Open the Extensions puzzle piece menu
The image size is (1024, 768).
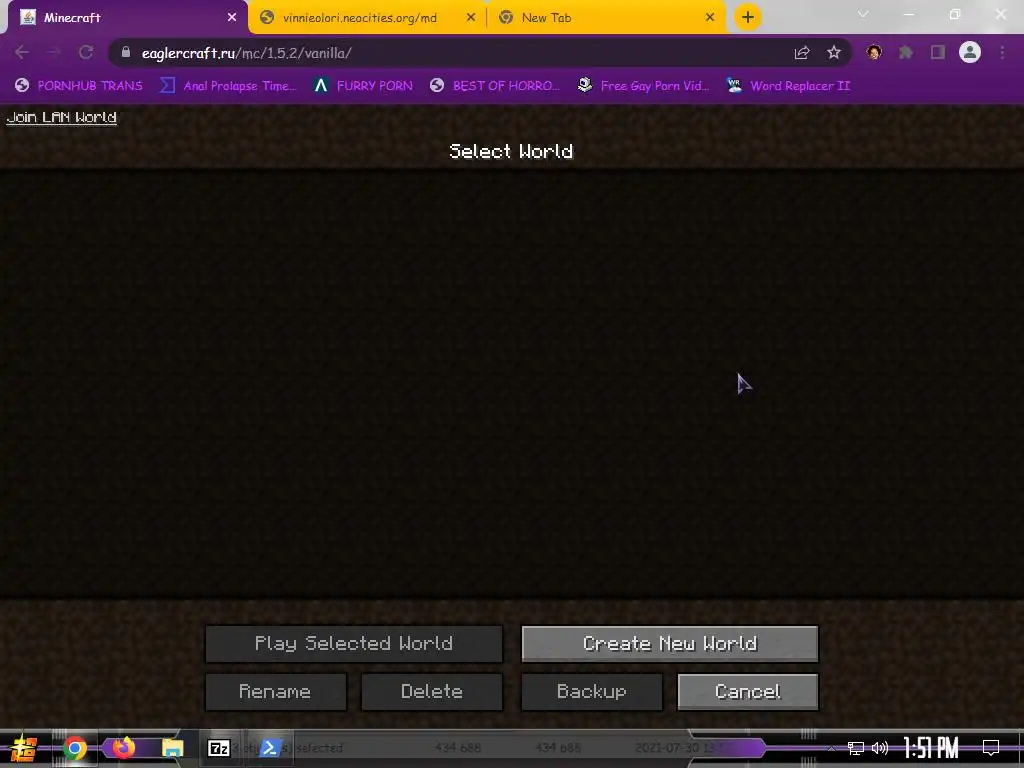[906, 52]
